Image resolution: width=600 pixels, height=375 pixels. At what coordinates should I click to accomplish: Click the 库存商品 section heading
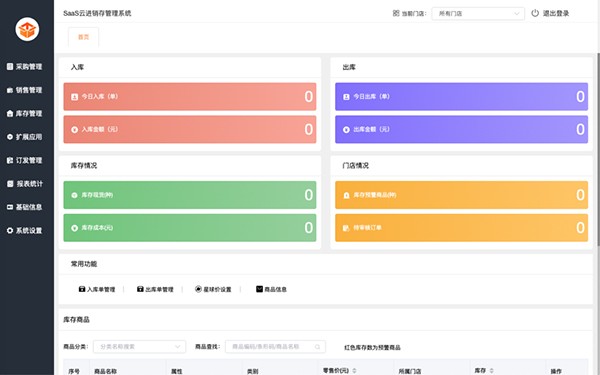[x=77, y=320]
